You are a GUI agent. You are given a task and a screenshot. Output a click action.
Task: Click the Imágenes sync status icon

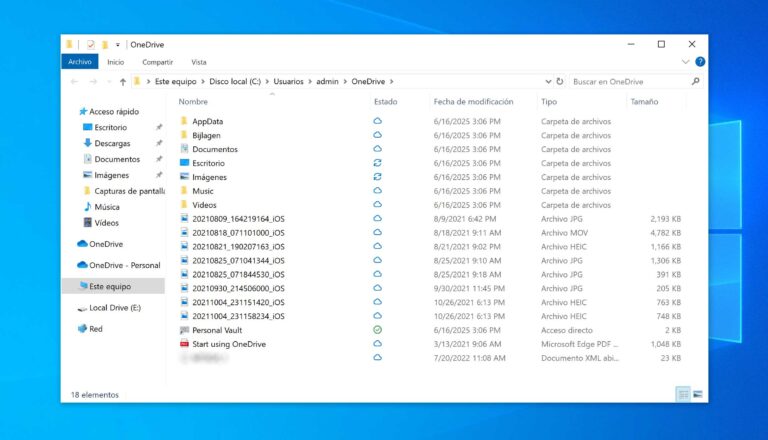coord(377,176)
